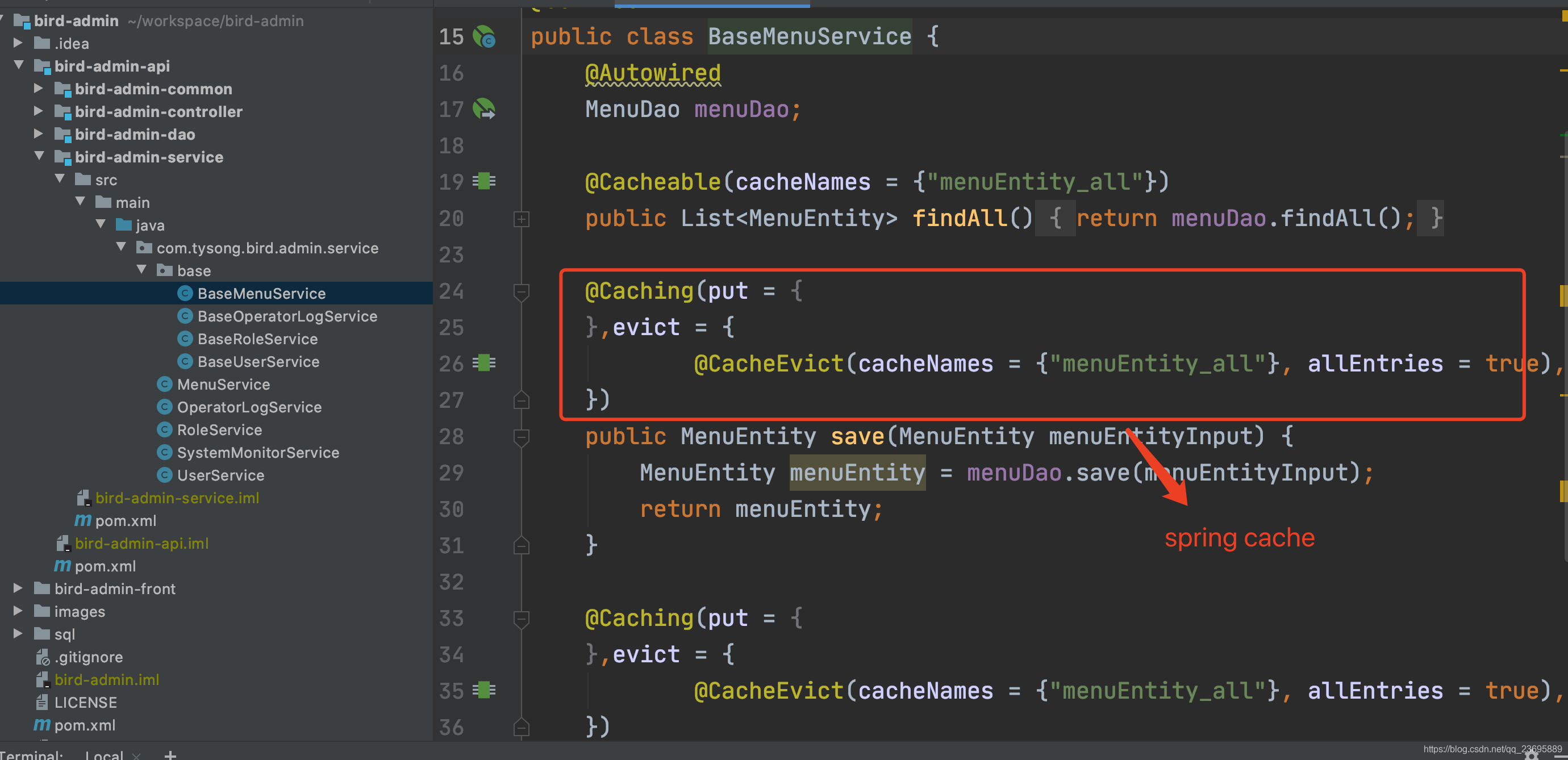Collapse the bird-admin-api module
The image size is (1568, 760).
pos(18,65)
